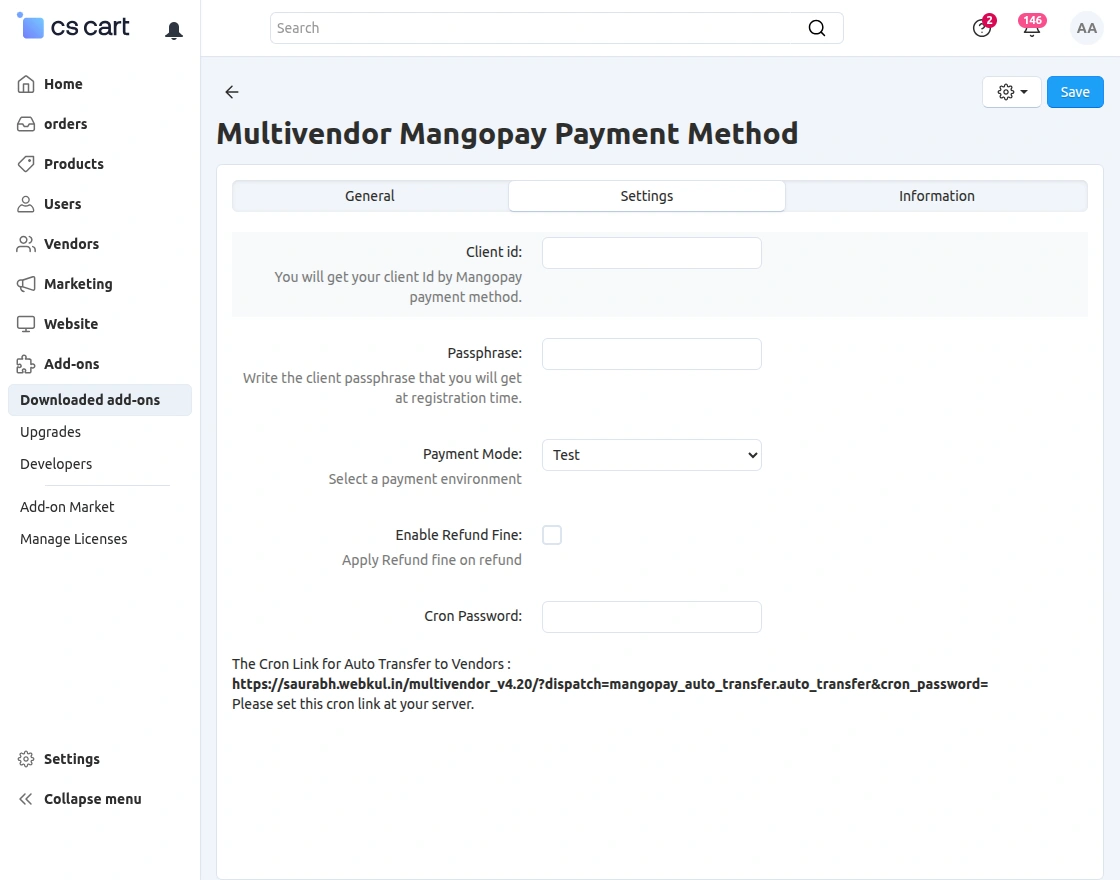Image resolution: width=1120 pixels, height=880 pixels.
Task: Open the bell icon beside the logo
Action: click(174, 30)
